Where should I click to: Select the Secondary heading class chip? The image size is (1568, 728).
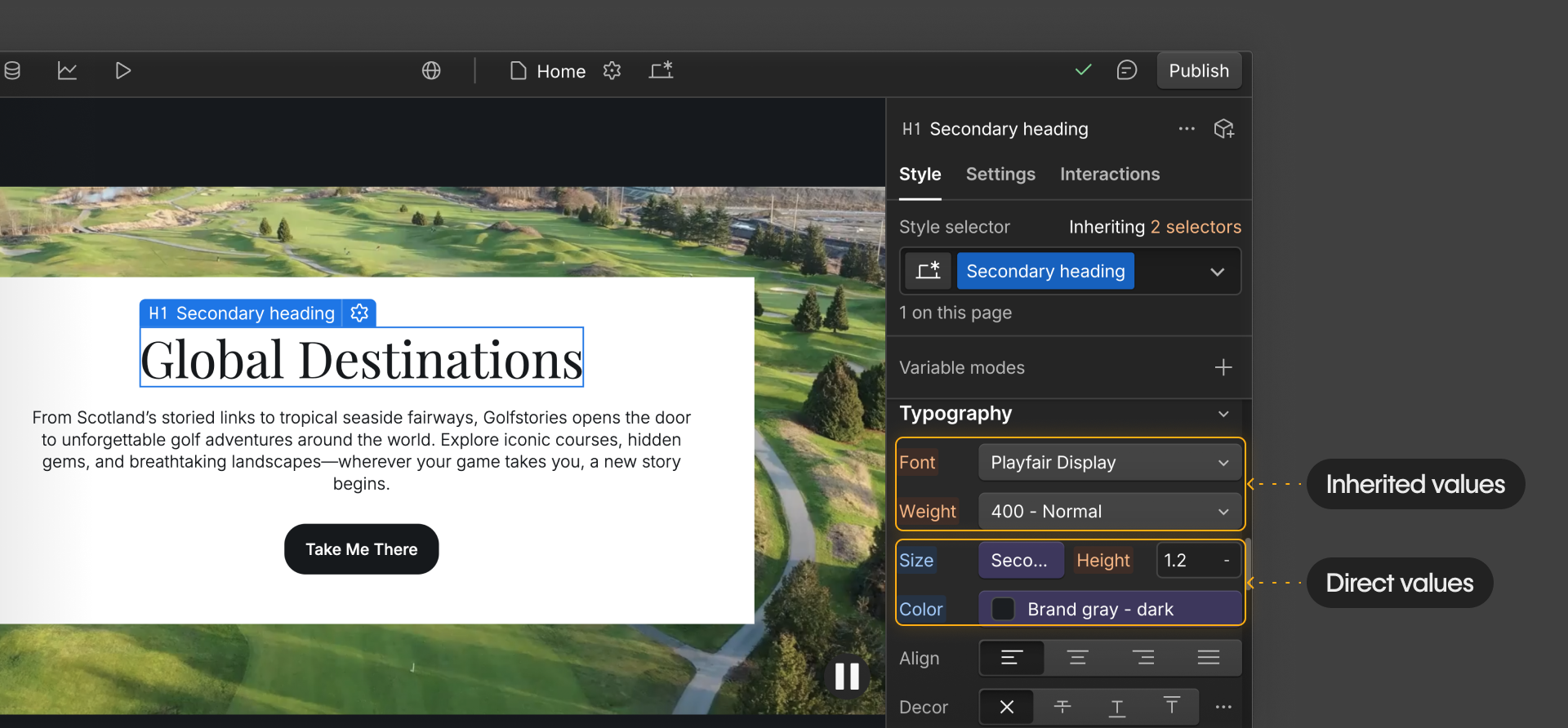[1045, 271]
